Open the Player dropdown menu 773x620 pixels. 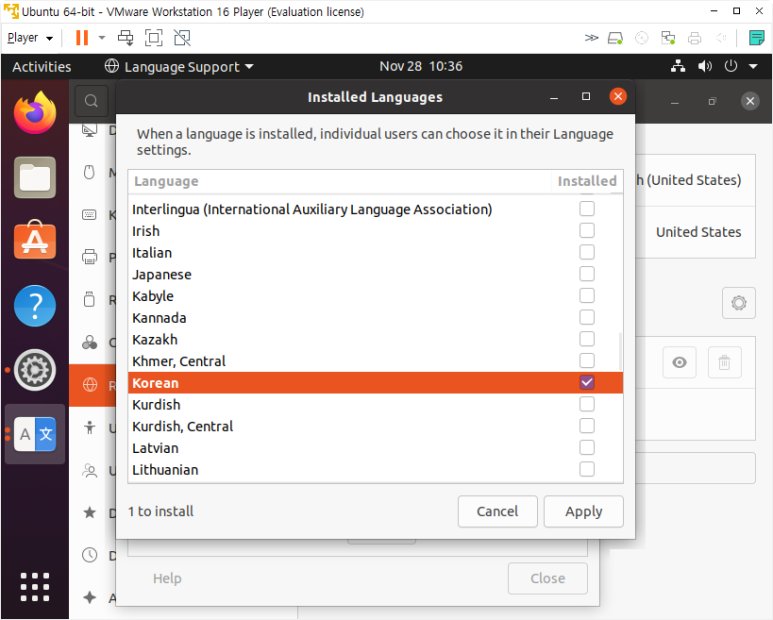click(30, 38)
